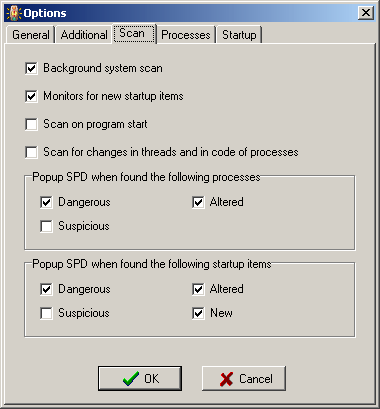Check Suspicious under processes popup group

pos(46,226)
